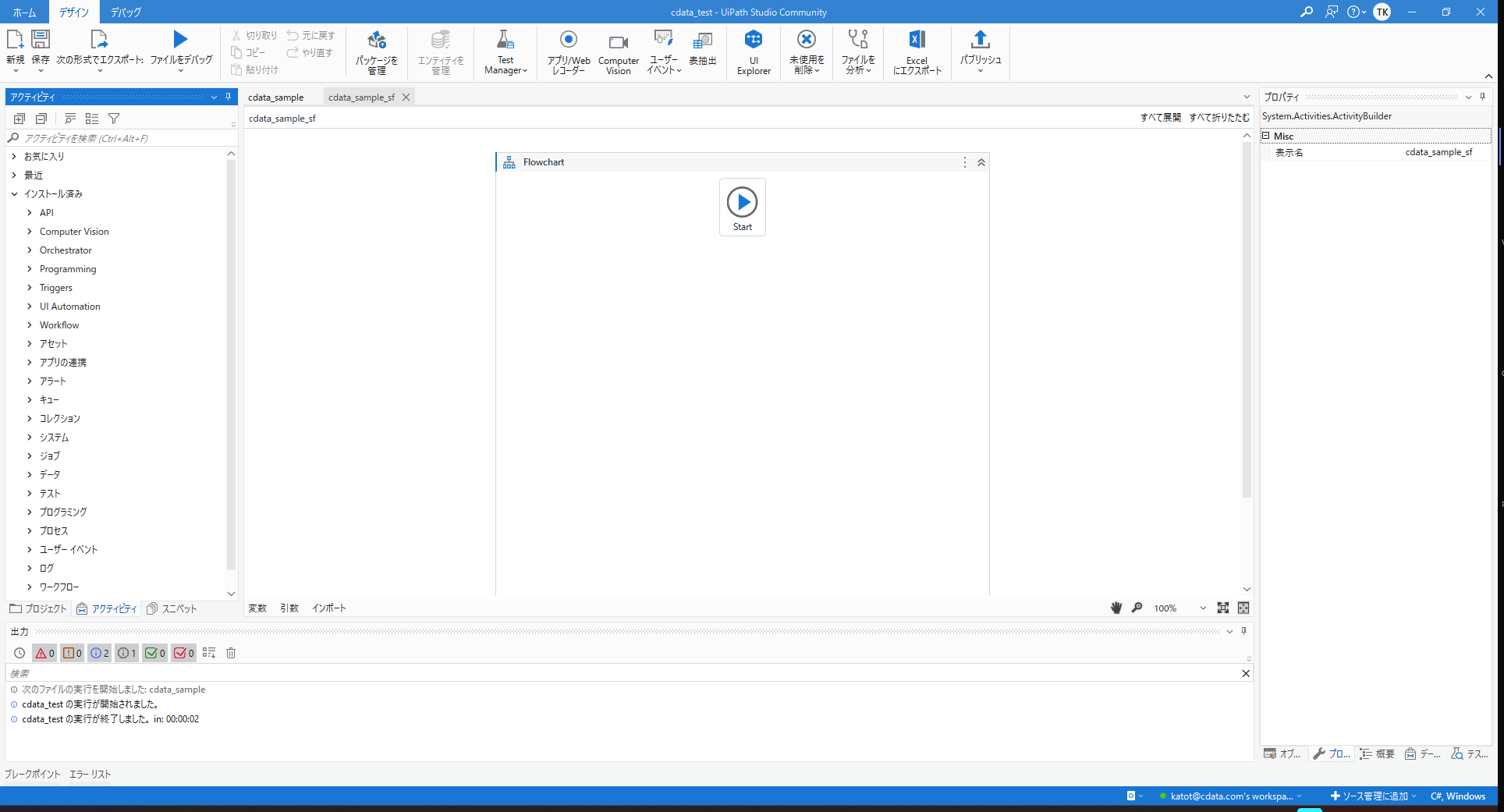Collapse Misc property section
Screen dimensions: 1504x812
click(x=1265, y=136)
